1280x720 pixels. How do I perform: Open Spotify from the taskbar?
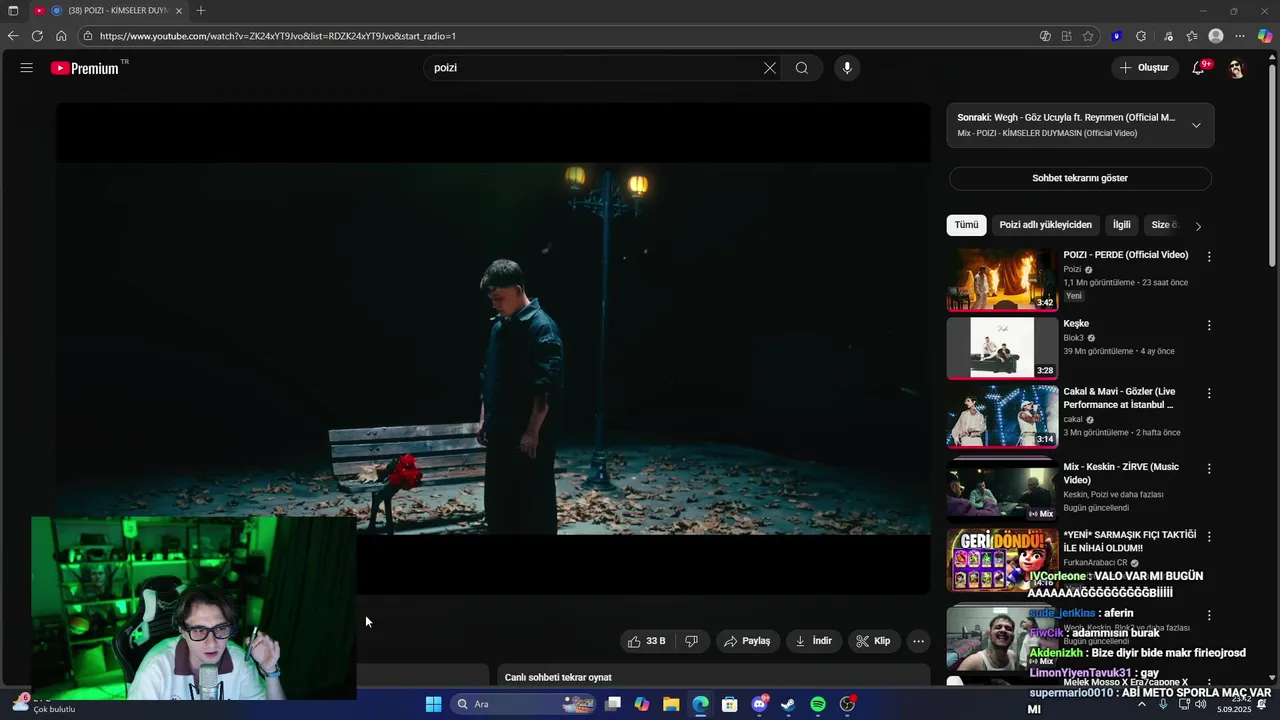click(x=818, y=704)
